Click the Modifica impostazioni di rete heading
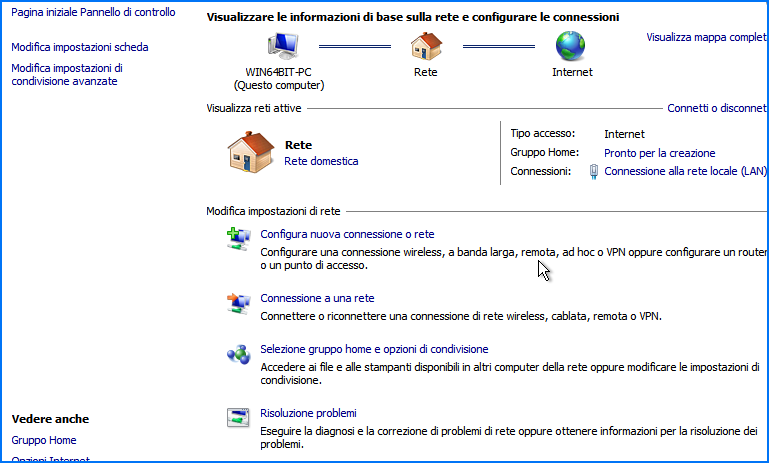Viewport: 769px width, 463px height. (x=273, y=211)
